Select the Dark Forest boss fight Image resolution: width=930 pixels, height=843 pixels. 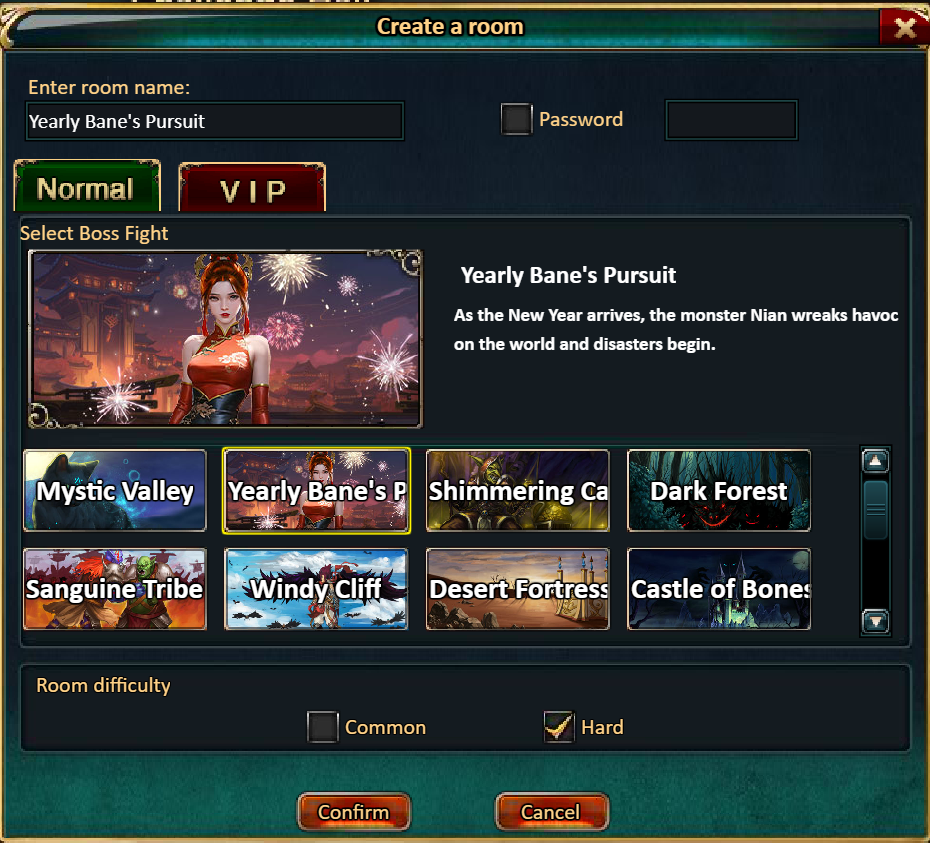click(x=719, y=491)
